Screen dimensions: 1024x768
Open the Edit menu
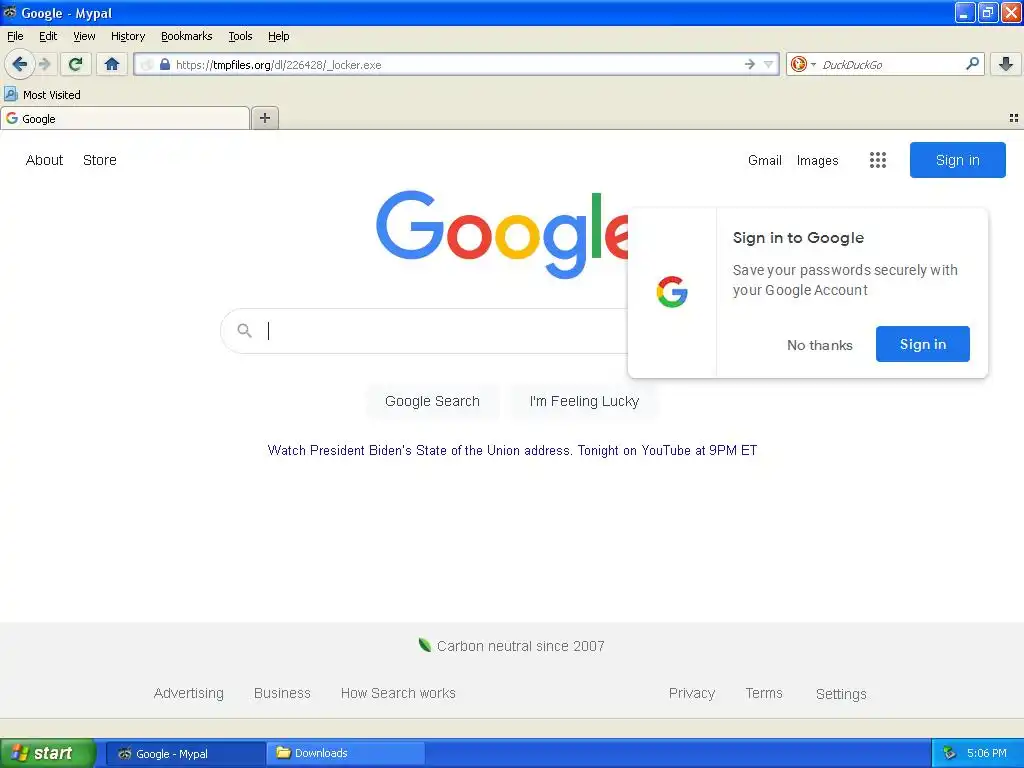click(48, 36)
